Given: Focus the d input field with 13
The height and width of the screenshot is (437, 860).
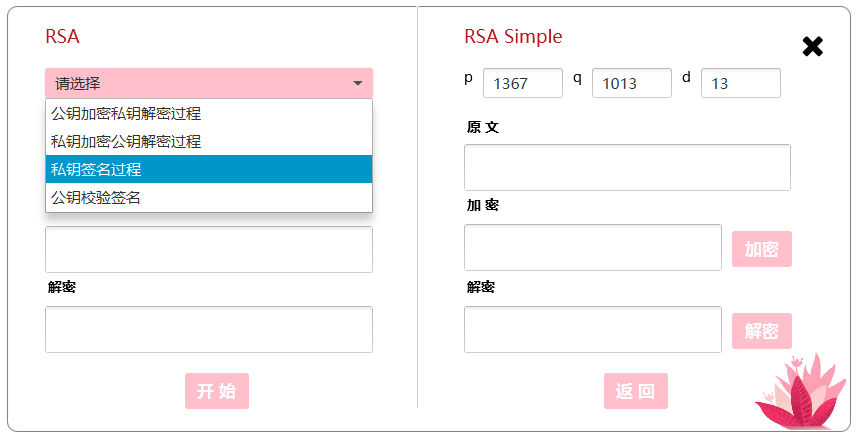Looking at the screenshot, I should 740,83.
